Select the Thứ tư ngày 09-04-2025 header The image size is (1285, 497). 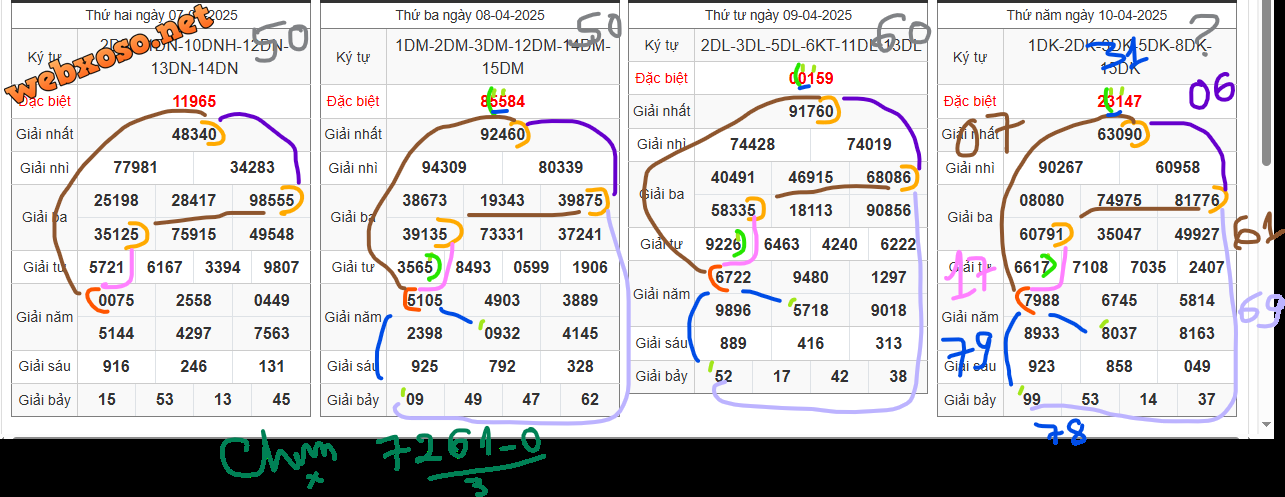778,14
